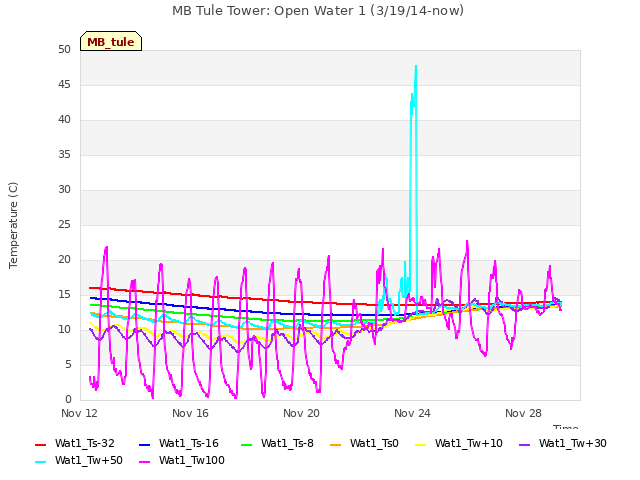Click the Nov 20 x-axis label
Image resolution: width=640 pixels, height=480 pixels.
301,413
